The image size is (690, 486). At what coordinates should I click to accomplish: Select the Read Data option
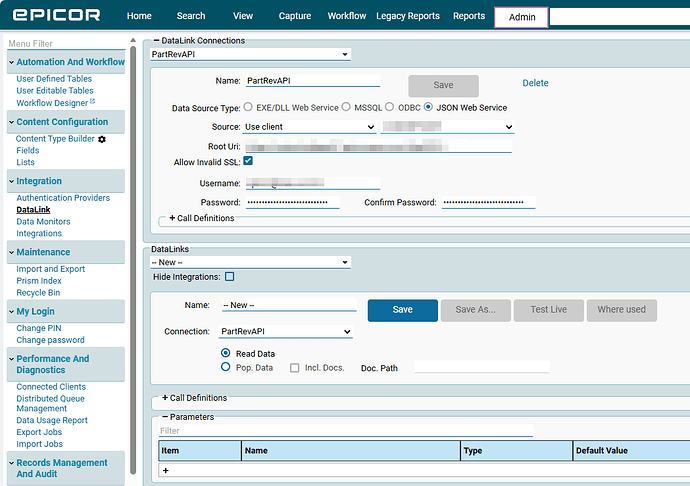pos(225,353)
